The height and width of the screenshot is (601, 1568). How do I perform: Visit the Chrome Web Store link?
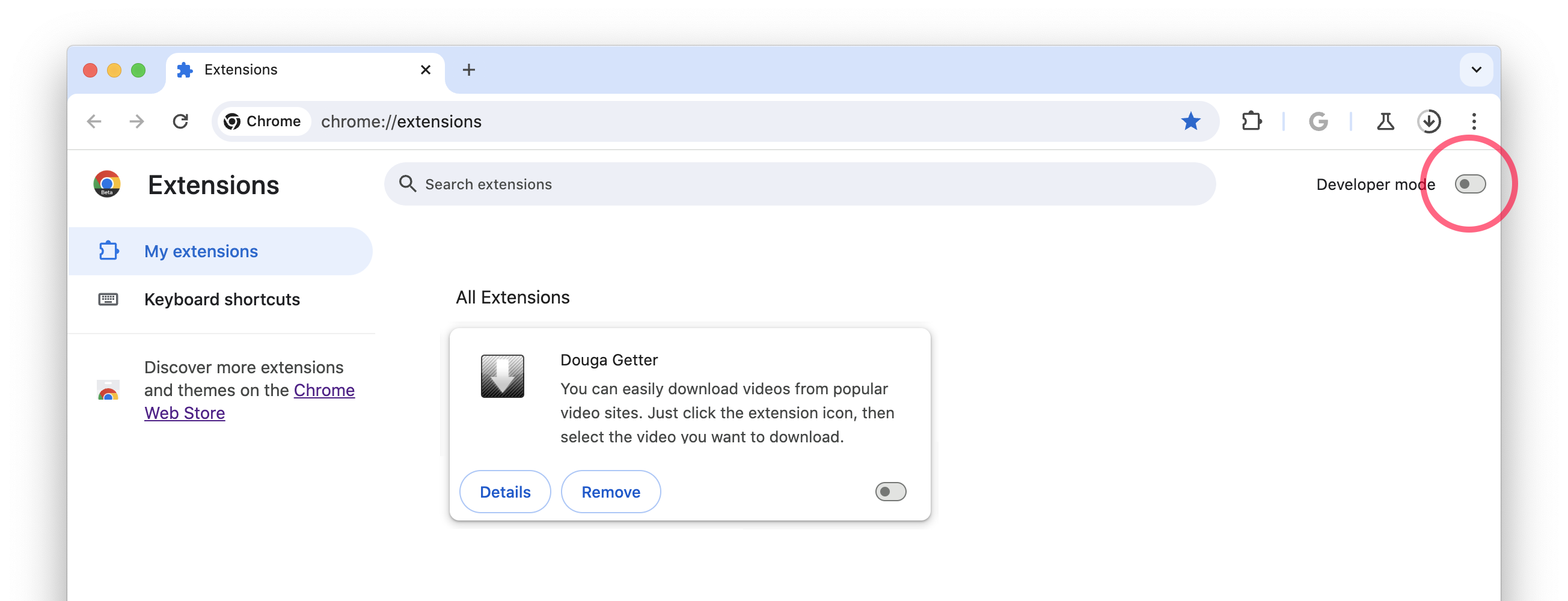pyautogui.click(x=250, y=401)
